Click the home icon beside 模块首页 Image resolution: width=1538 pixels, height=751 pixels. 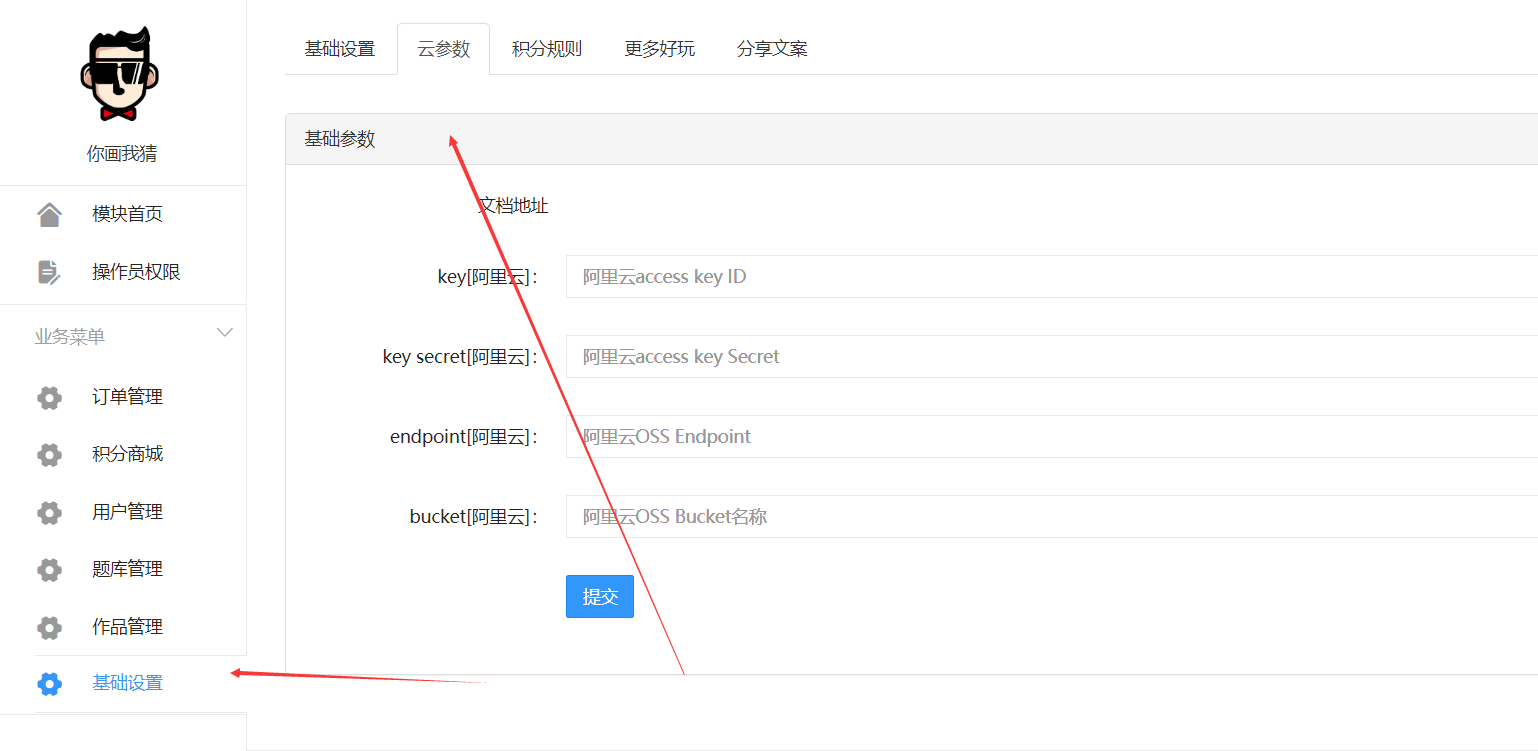[49, 214]
